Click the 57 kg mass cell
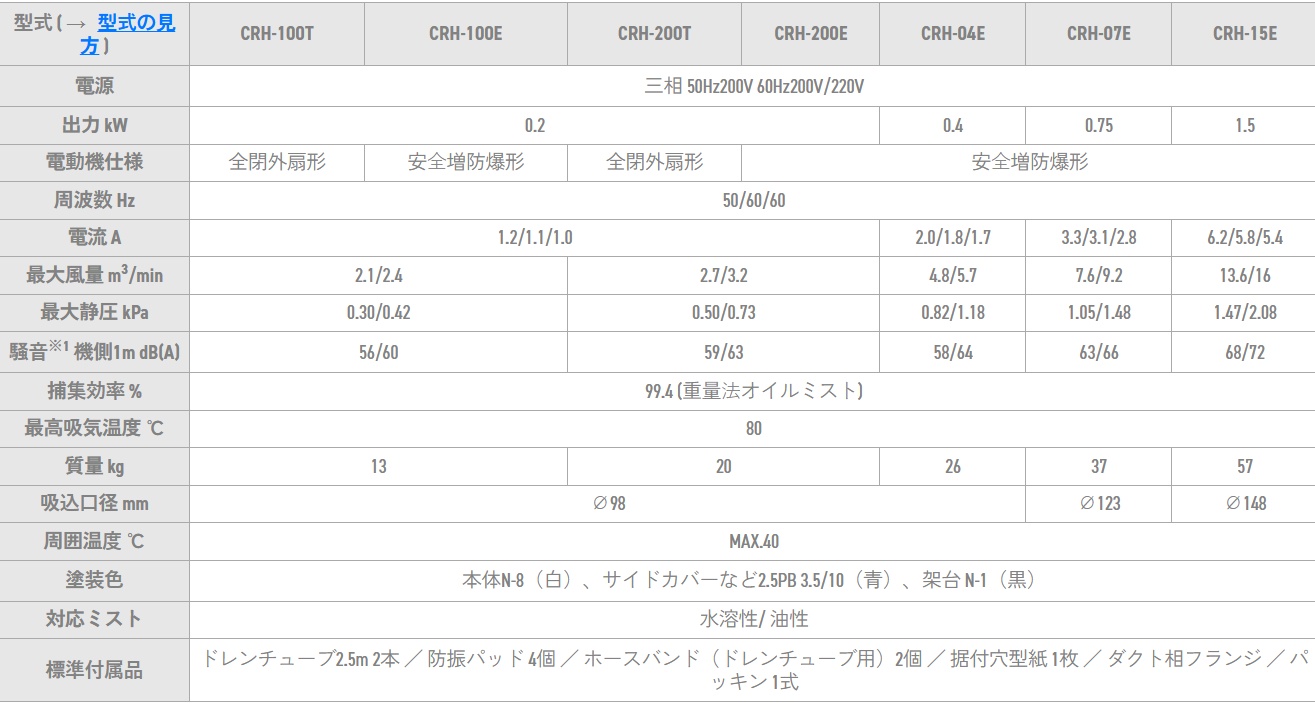The width and height of the screenshot is (1315, 703). 1244,466
